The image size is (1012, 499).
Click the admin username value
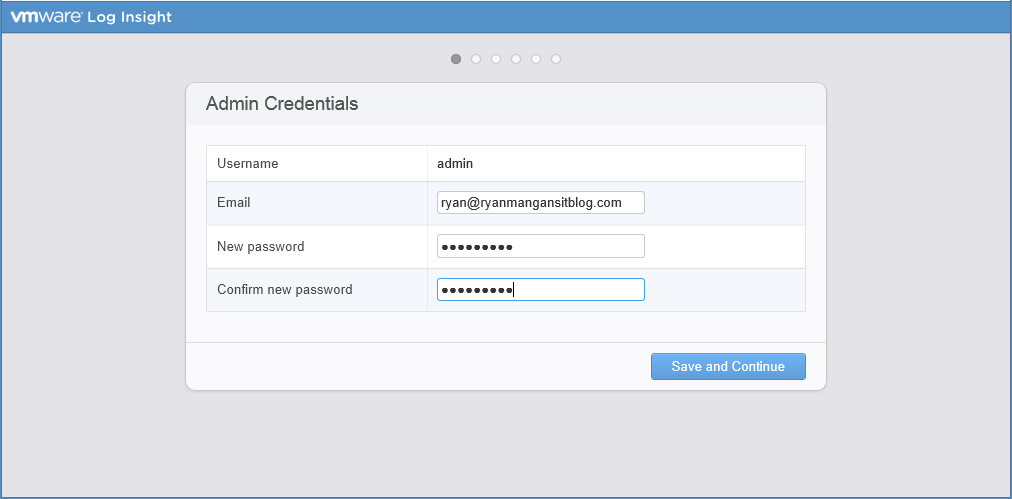coord(455,163)
